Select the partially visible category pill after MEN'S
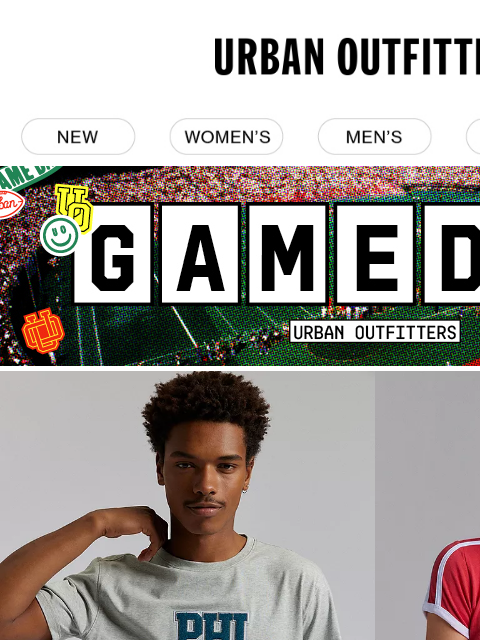This screenshot has width=480, height=640. tap(473, 136)
